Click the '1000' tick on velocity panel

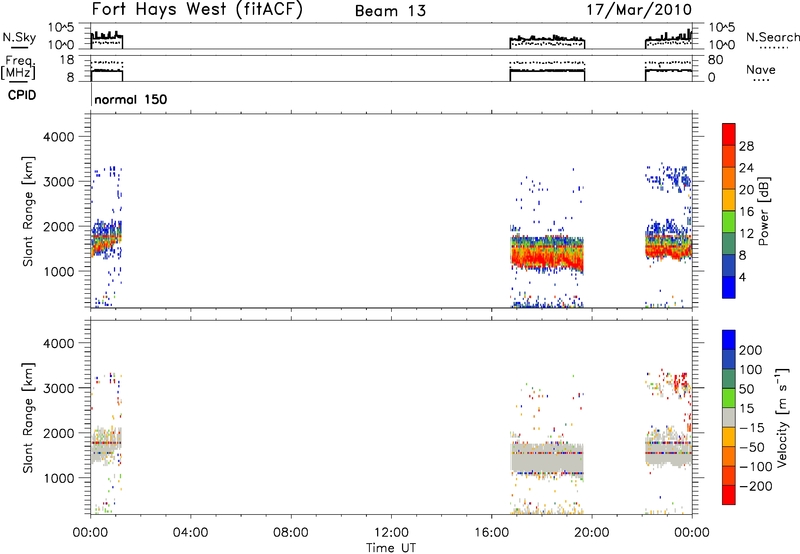pos(58,478)
